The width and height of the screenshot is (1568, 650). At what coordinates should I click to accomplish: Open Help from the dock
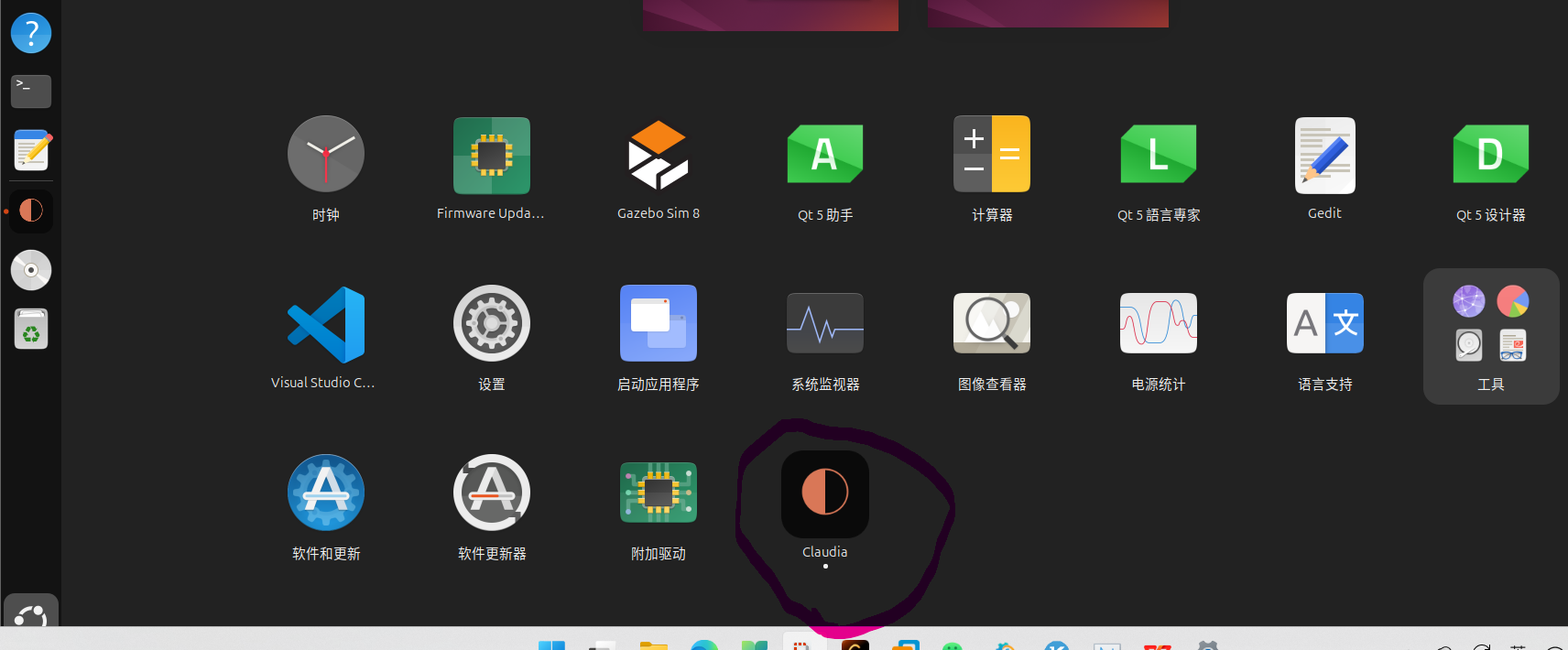tap(31, 33)
